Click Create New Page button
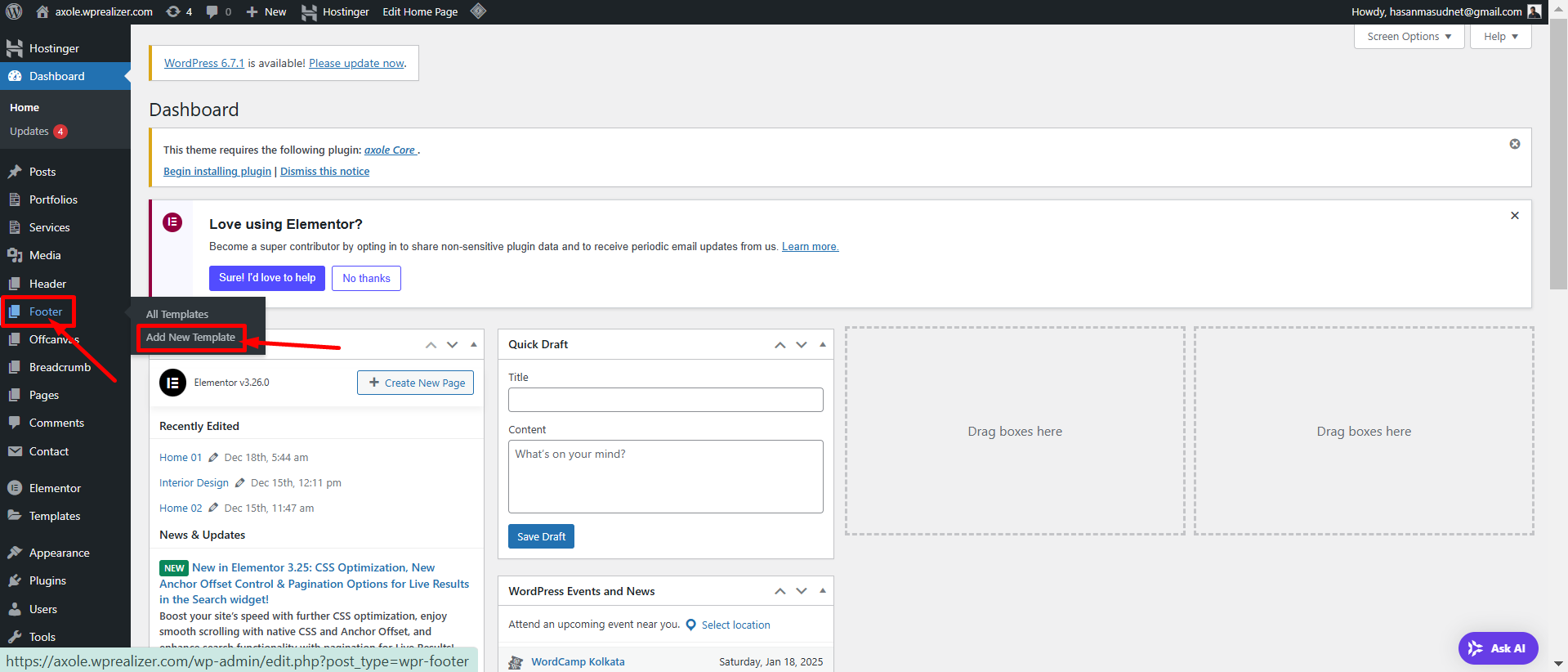The height and width of the screenshot is (672, 1568). click(415, 383)
